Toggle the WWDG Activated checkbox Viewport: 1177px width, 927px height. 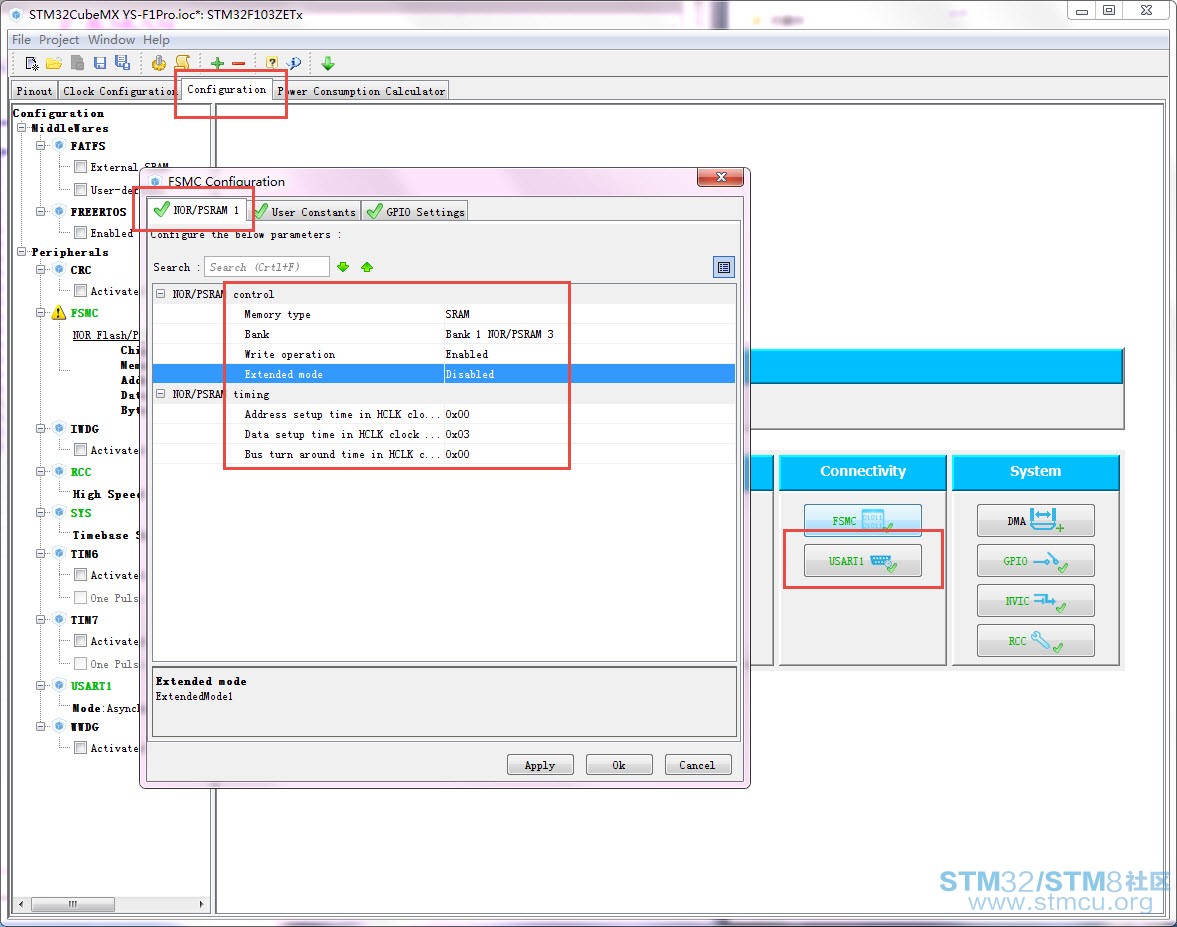click(x=80, y=748)
